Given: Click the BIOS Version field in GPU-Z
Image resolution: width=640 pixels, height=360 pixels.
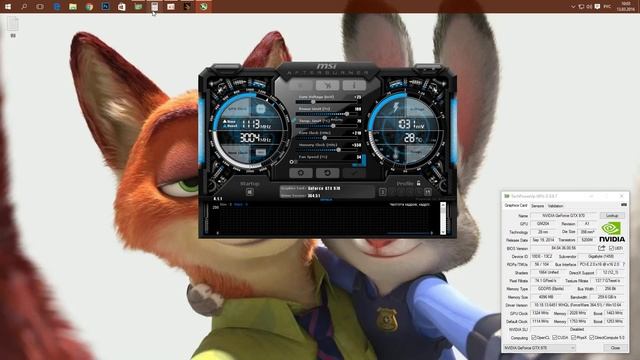Looking at the screenshot, I should tap(563, 248).
